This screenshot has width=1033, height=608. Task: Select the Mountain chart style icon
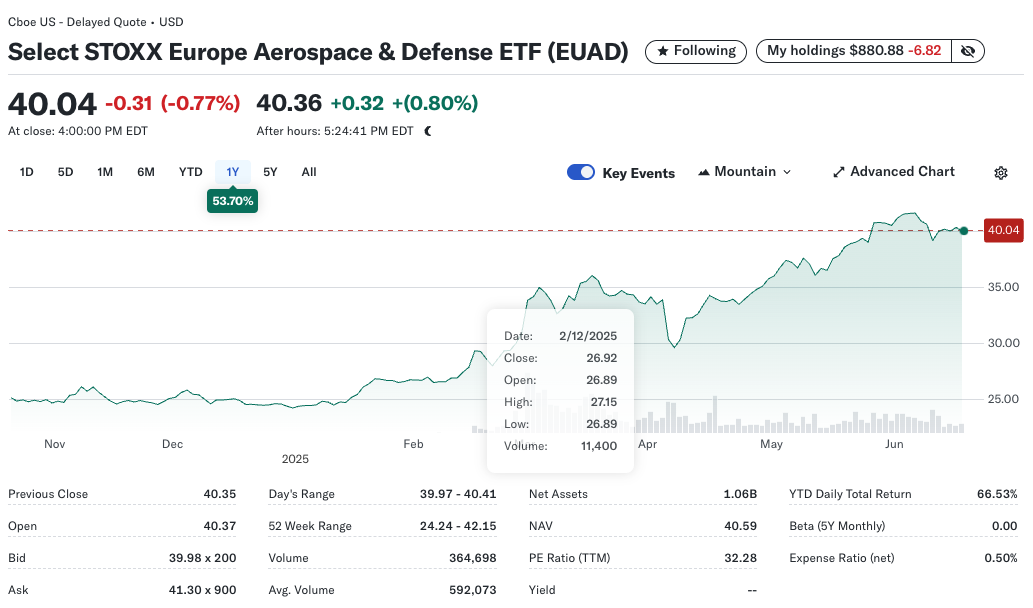point(706,171)
